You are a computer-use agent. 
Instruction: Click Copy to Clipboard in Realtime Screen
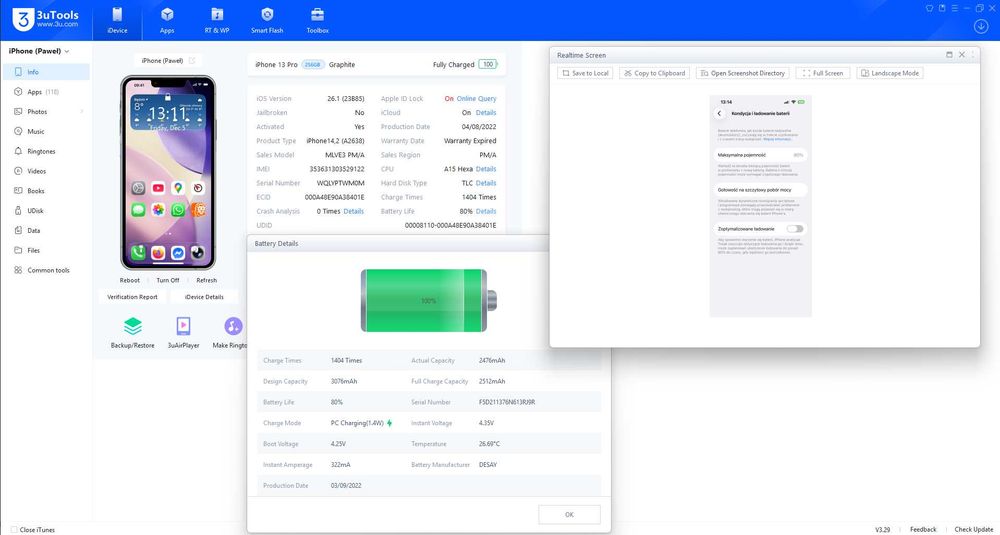point(654,73)
